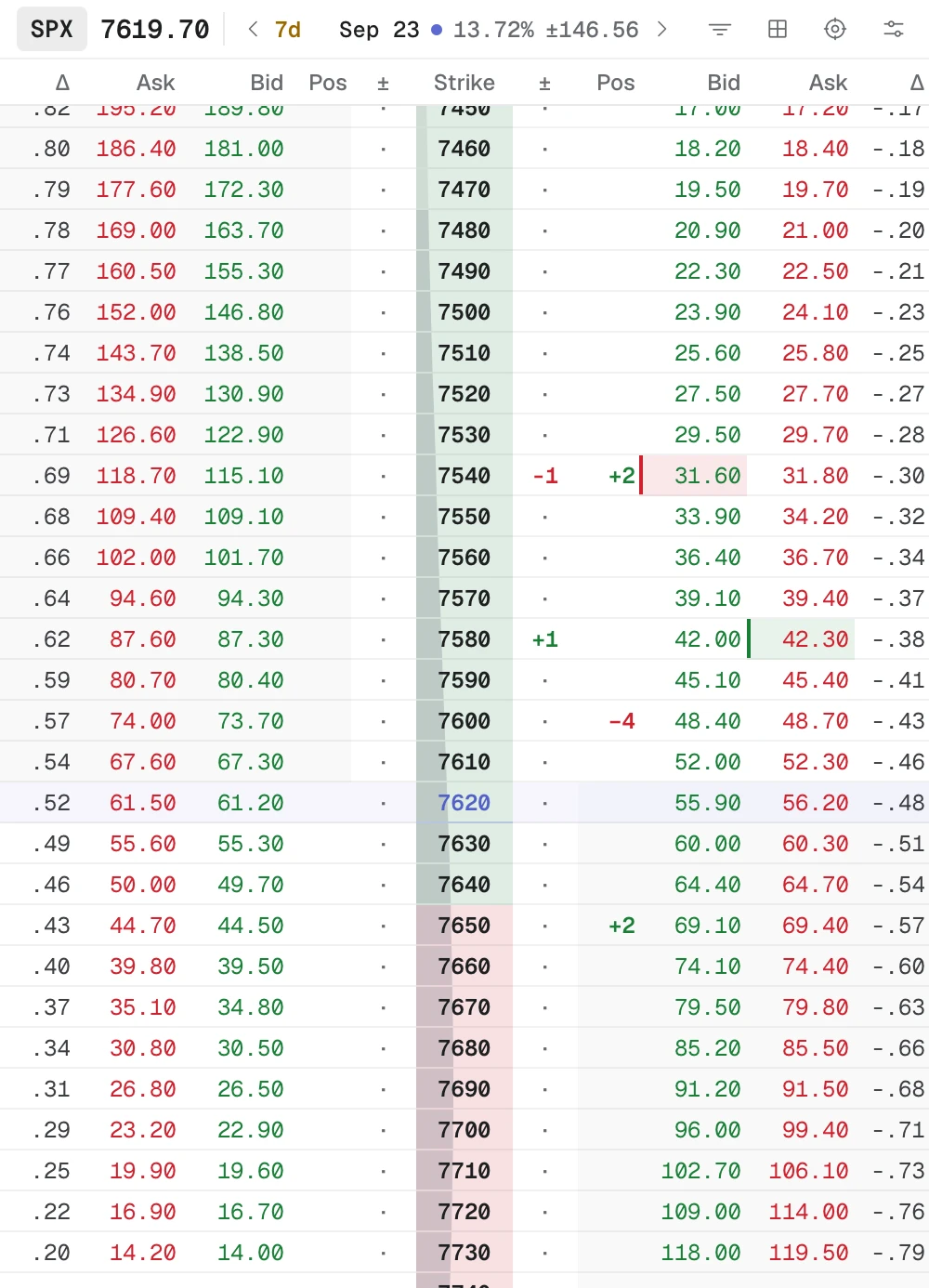Click the crosshair target icon

coord(835,30)
